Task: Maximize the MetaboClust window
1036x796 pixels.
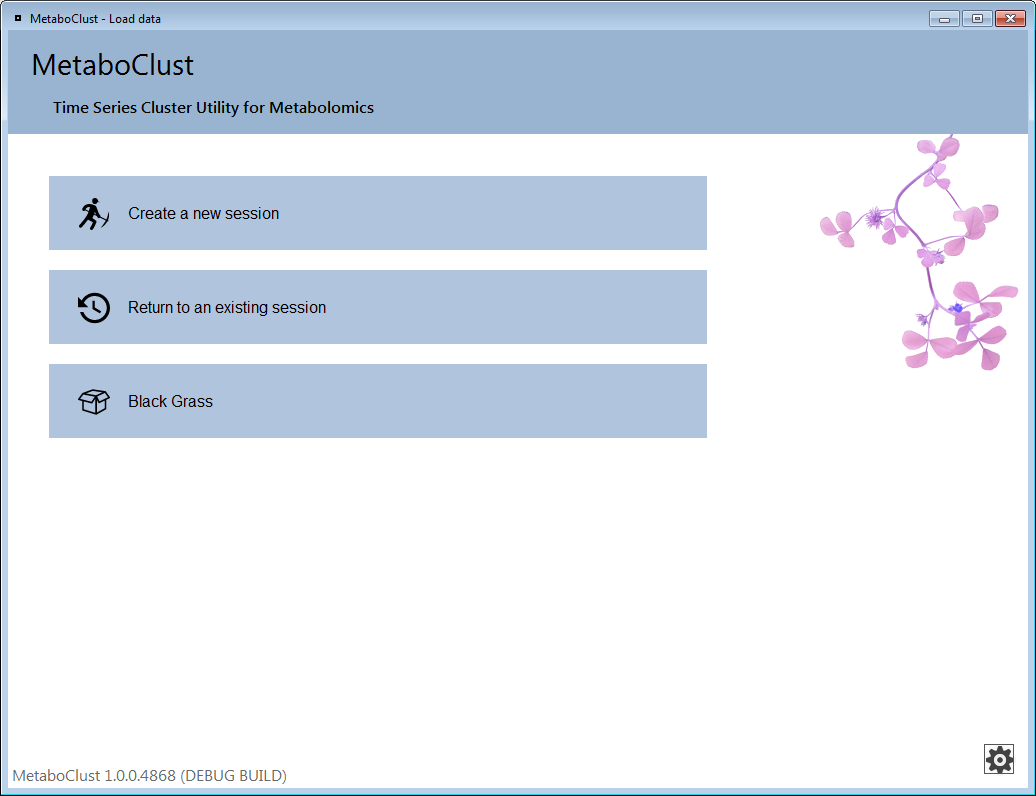Action: point(977,18)
